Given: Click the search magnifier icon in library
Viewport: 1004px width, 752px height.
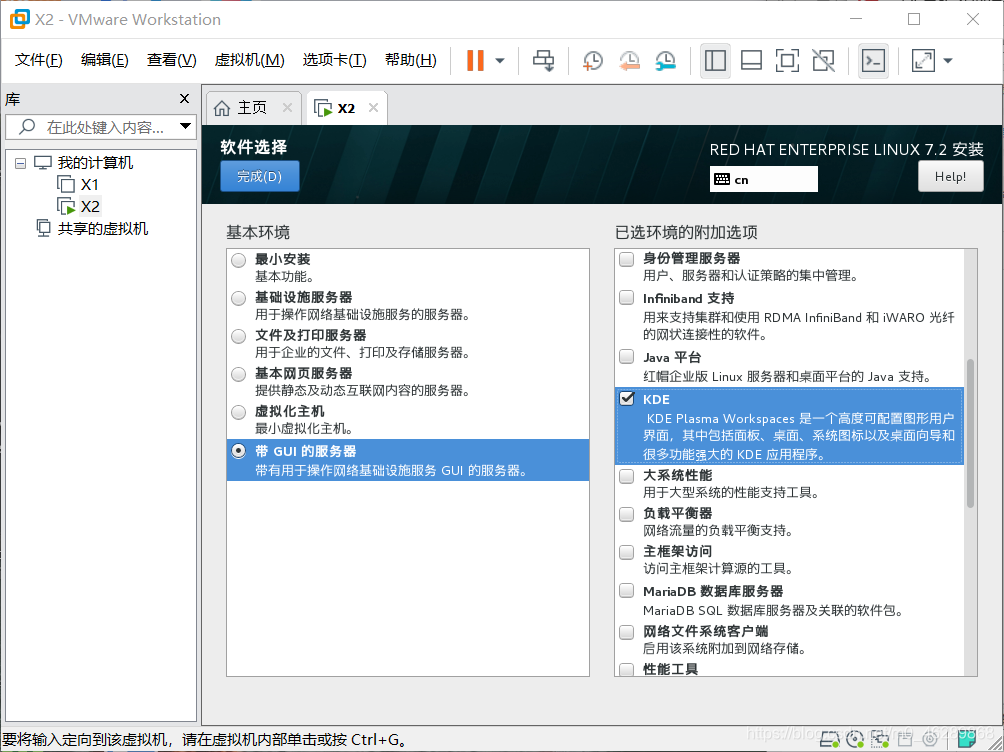Looking at the screenshot, I should [x=27, y=127].
